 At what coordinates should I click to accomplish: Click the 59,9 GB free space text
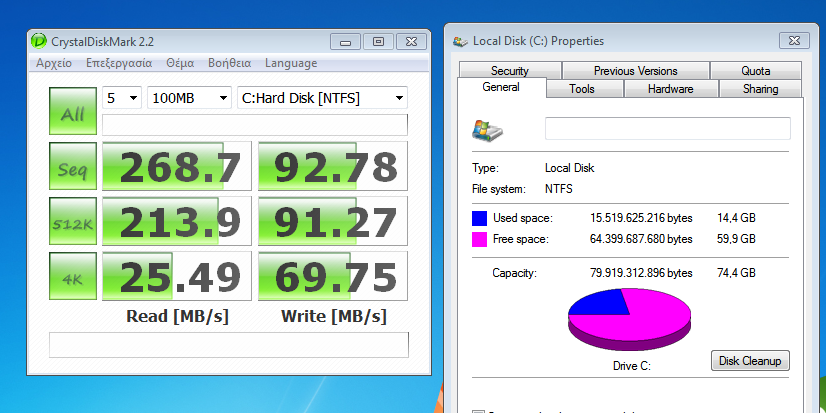pos(736,239)
